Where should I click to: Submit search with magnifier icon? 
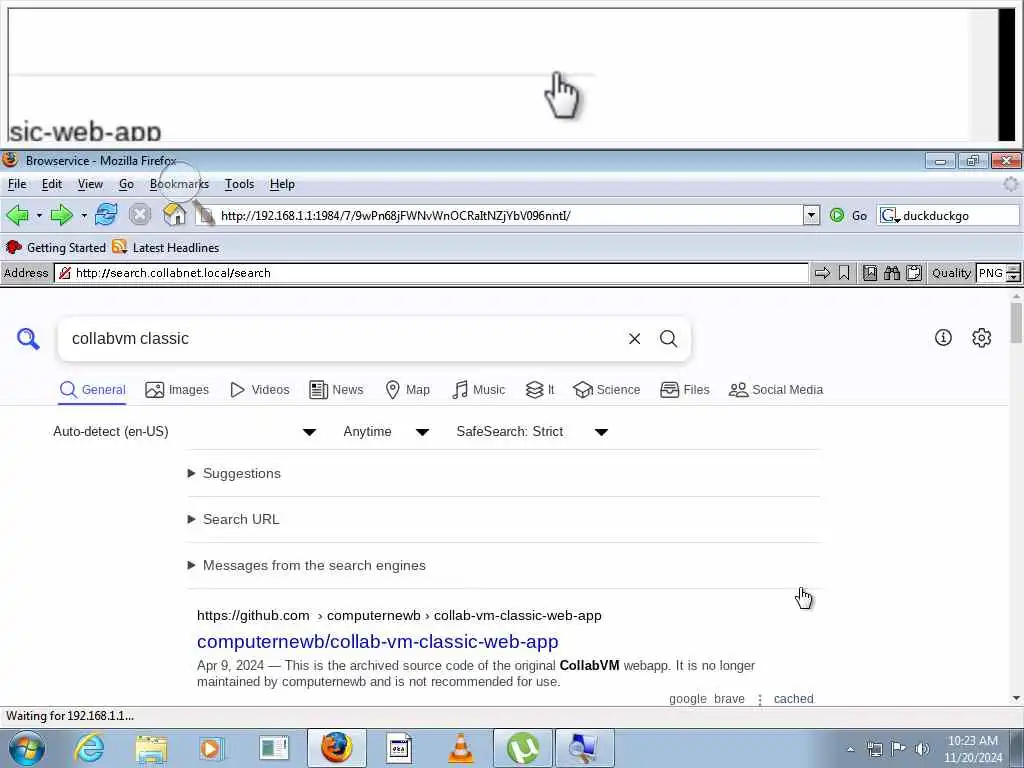[668, 338]
